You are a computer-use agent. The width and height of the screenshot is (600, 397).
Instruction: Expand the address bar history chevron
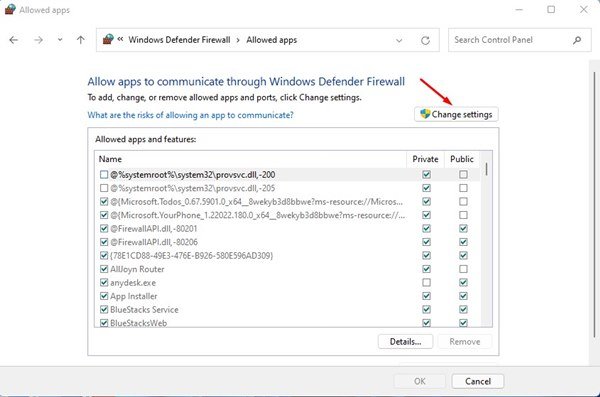[x=399, y=40]
